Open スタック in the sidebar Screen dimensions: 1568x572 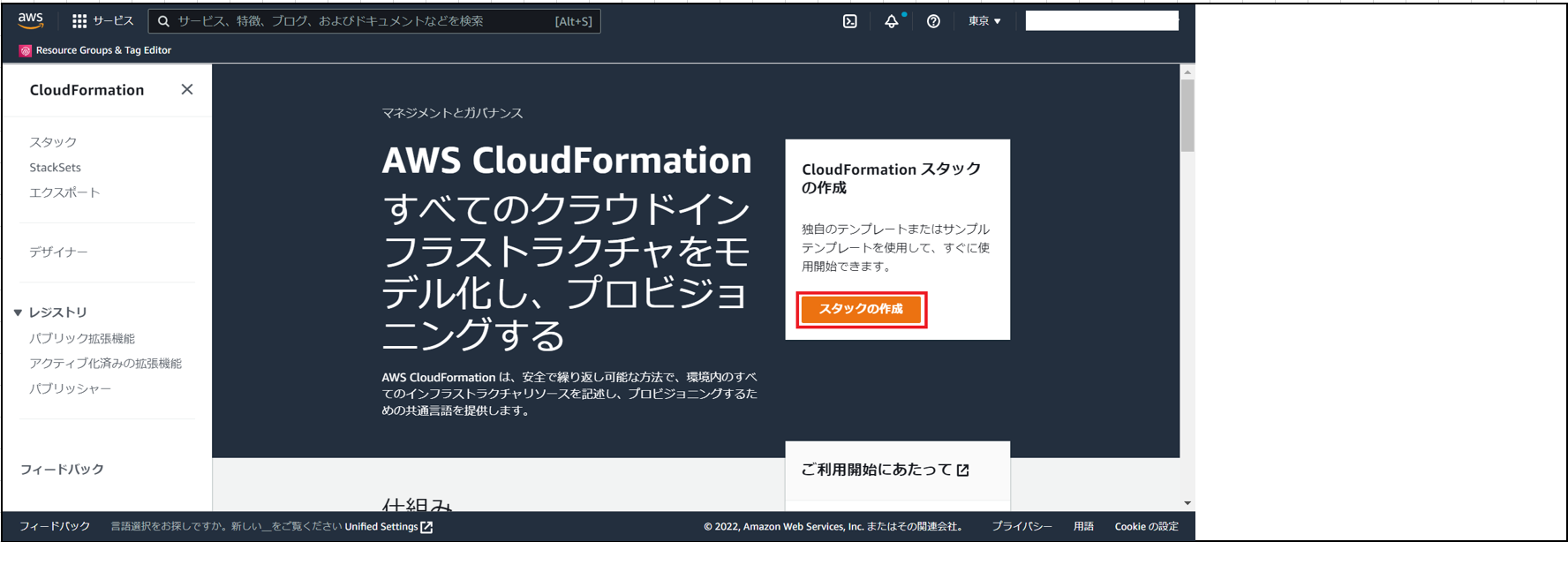pos(53,142)
